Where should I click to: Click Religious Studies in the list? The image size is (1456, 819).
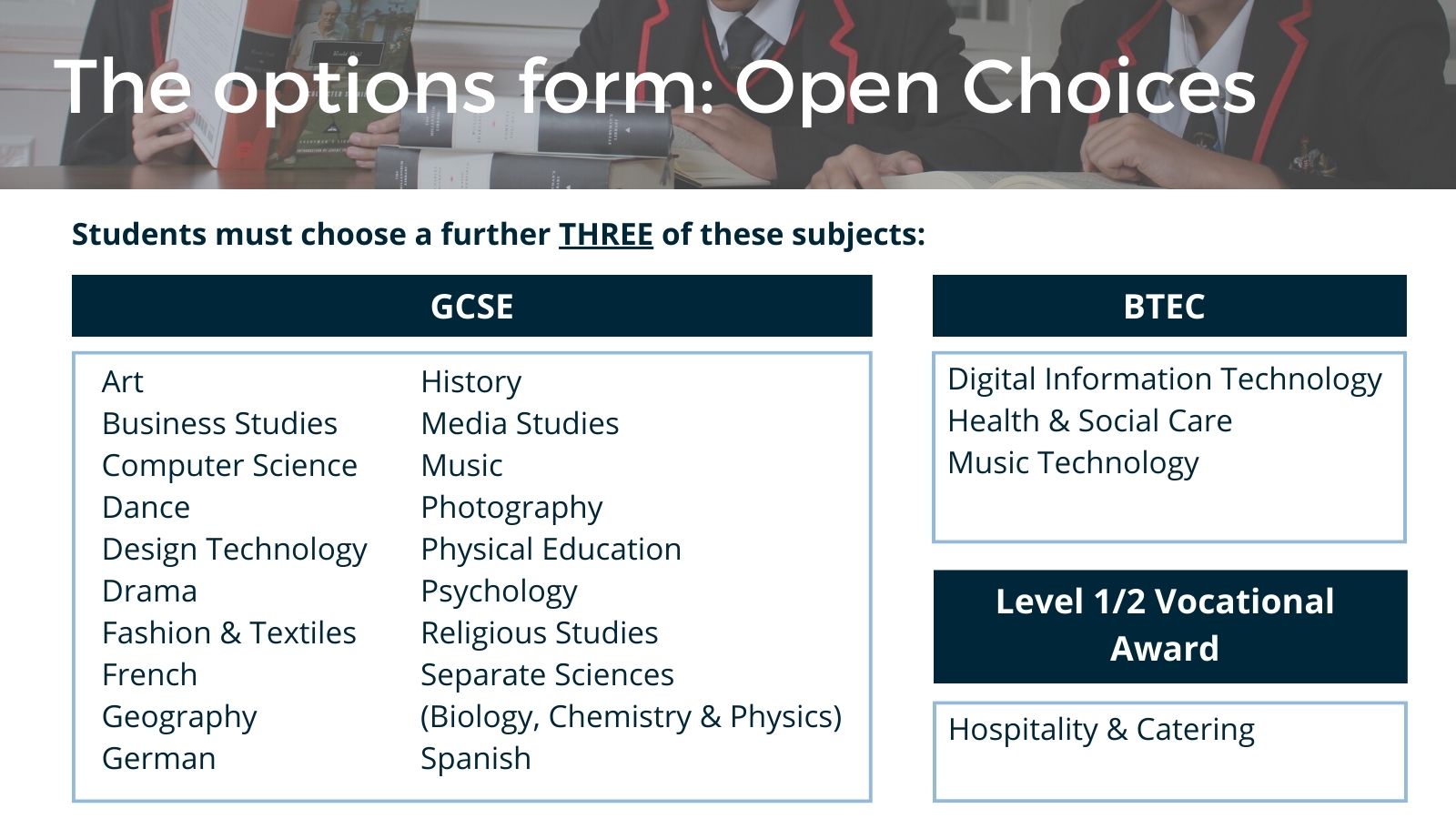pyautogui.click(x=540, y=633)
